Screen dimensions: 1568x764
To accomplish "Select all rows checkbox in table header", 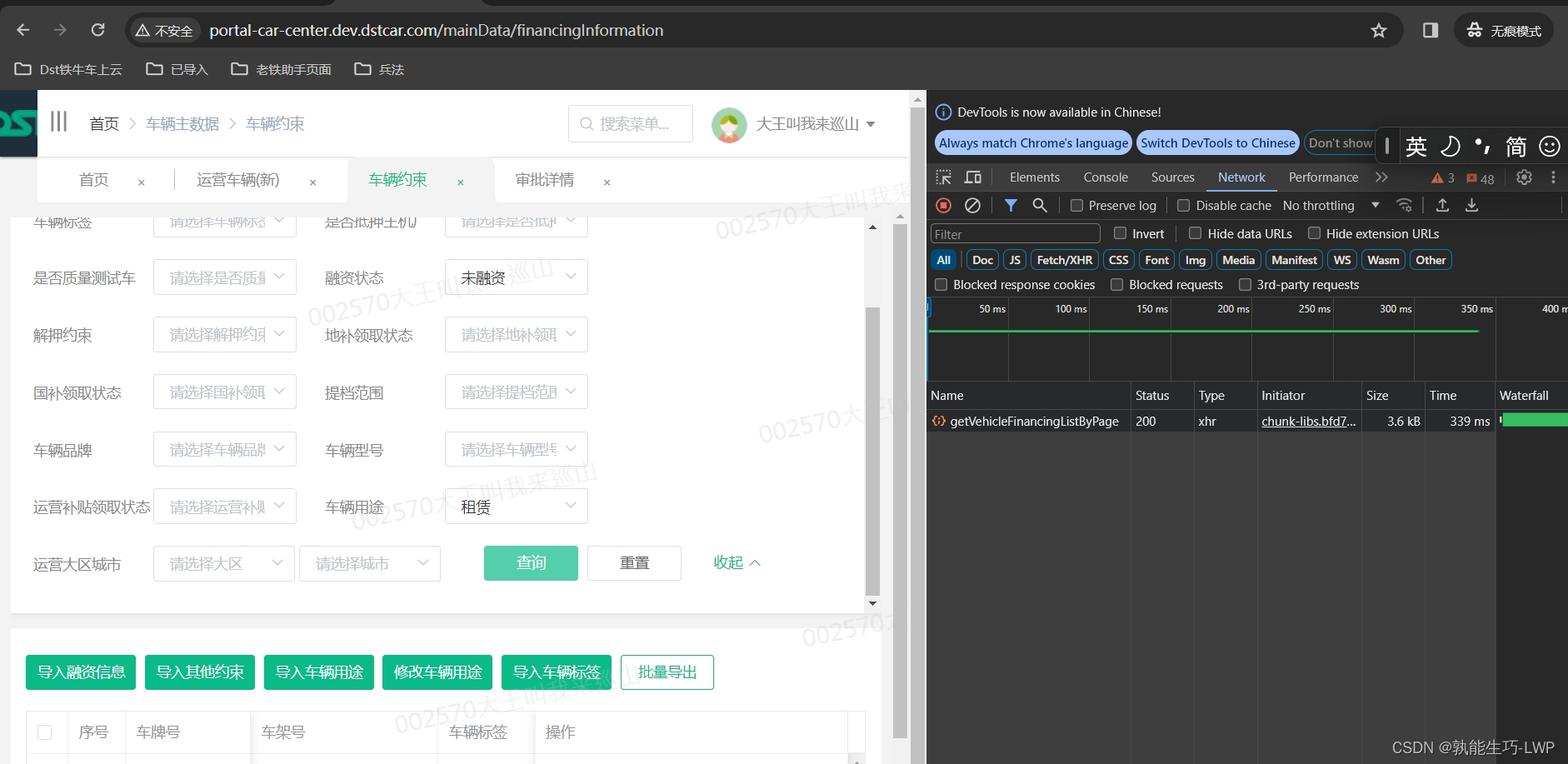I will click(x=45, y=732).
